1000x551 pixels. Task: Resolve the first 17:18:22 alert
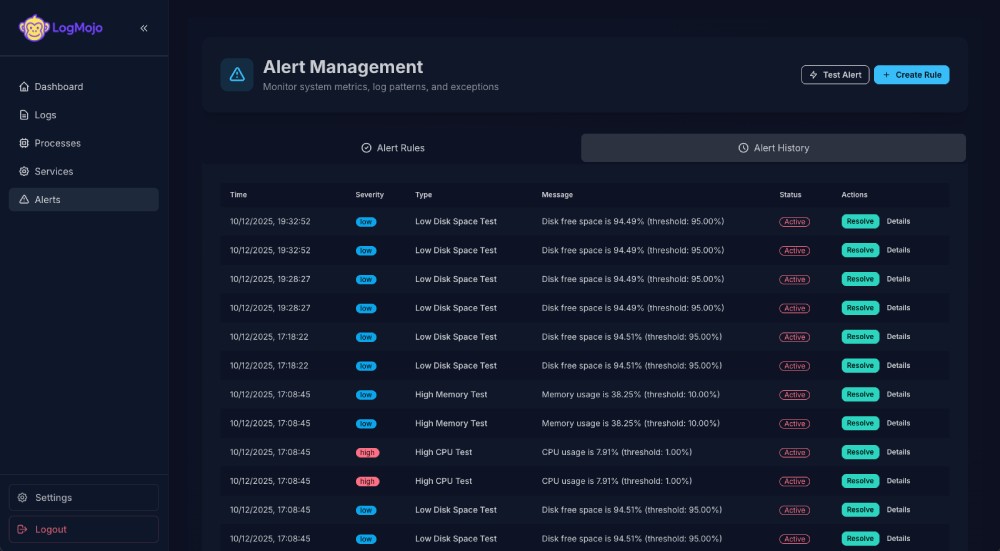point(860,337)
